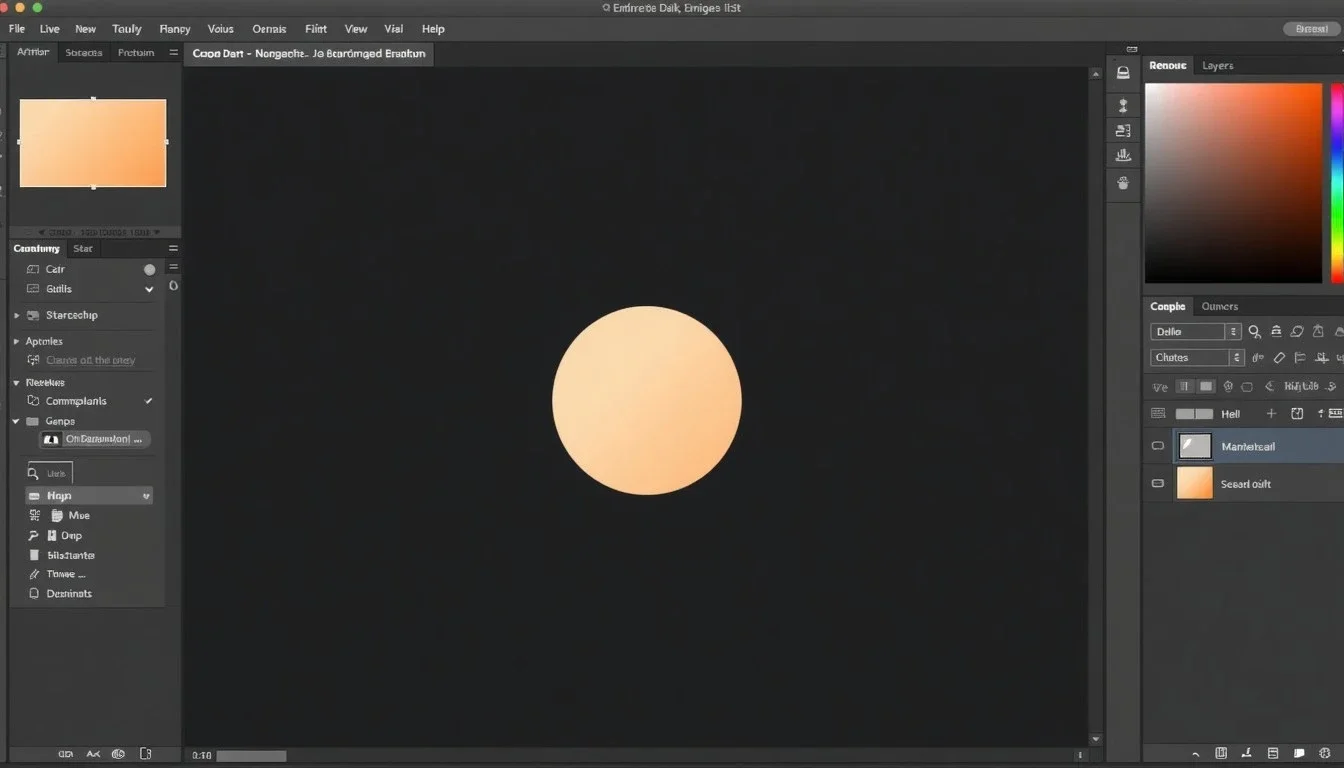Click the printer-like icon in the right tool strip
Image resolution: width=1344 pixels, height=768 pixels.
[1123, 73]
